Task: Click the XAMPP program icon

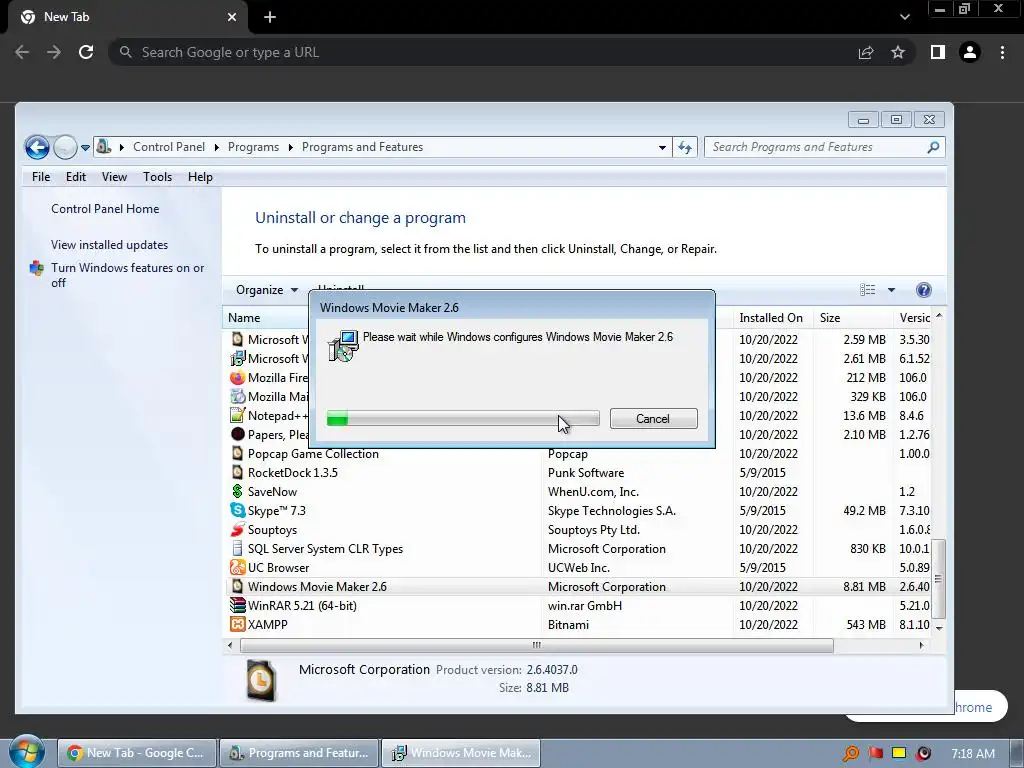Action: click(x=237, y=624)
